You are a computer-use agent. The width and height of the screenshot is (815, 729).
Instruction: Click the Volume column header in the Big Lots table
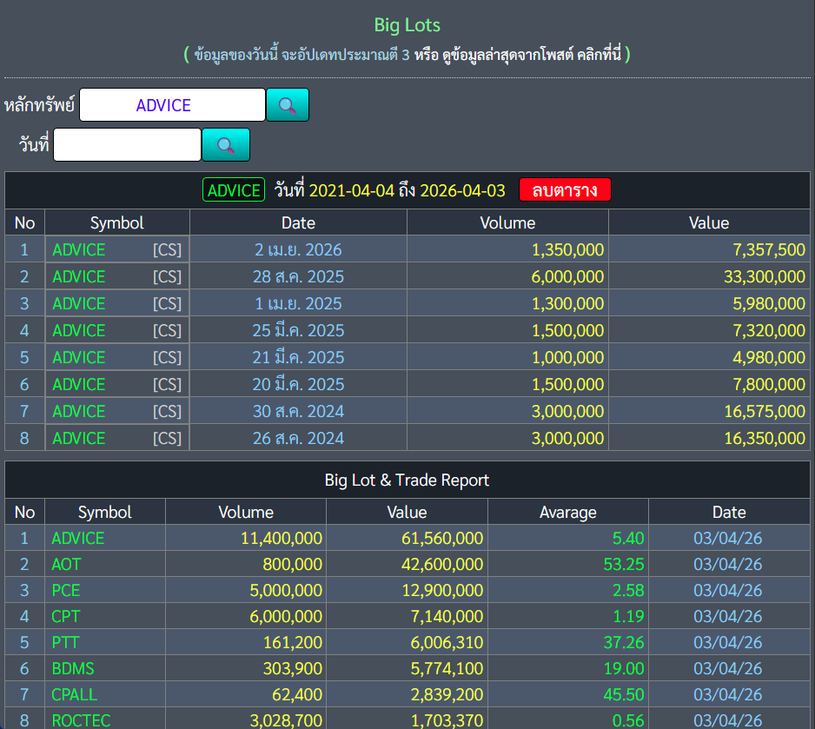(x=507, y=223)
